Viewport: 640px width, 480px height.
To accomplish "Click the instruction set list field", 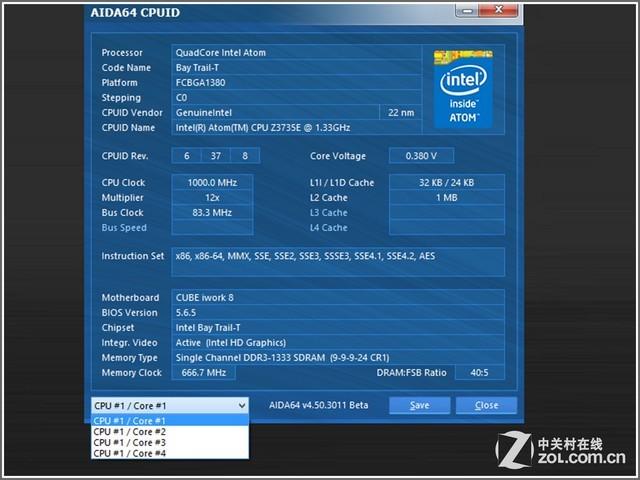I will (338, 262).
